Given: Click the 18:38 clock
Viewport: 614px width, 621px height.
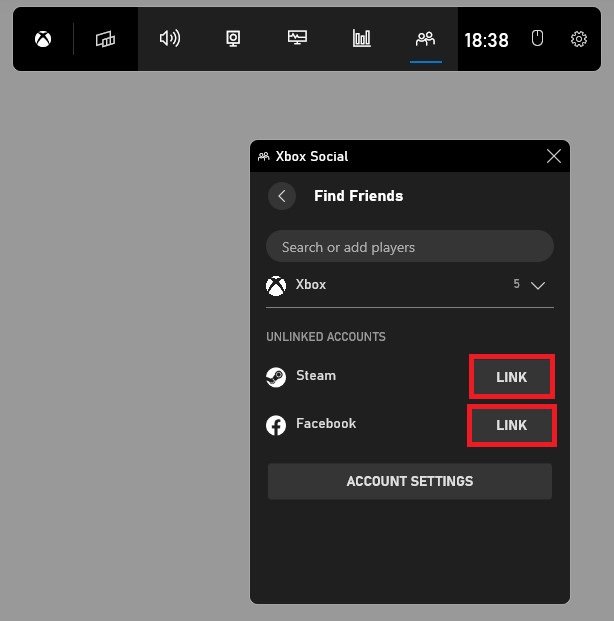Looking at the screenshot, I should pyautogui.click(x=486, y=40).
